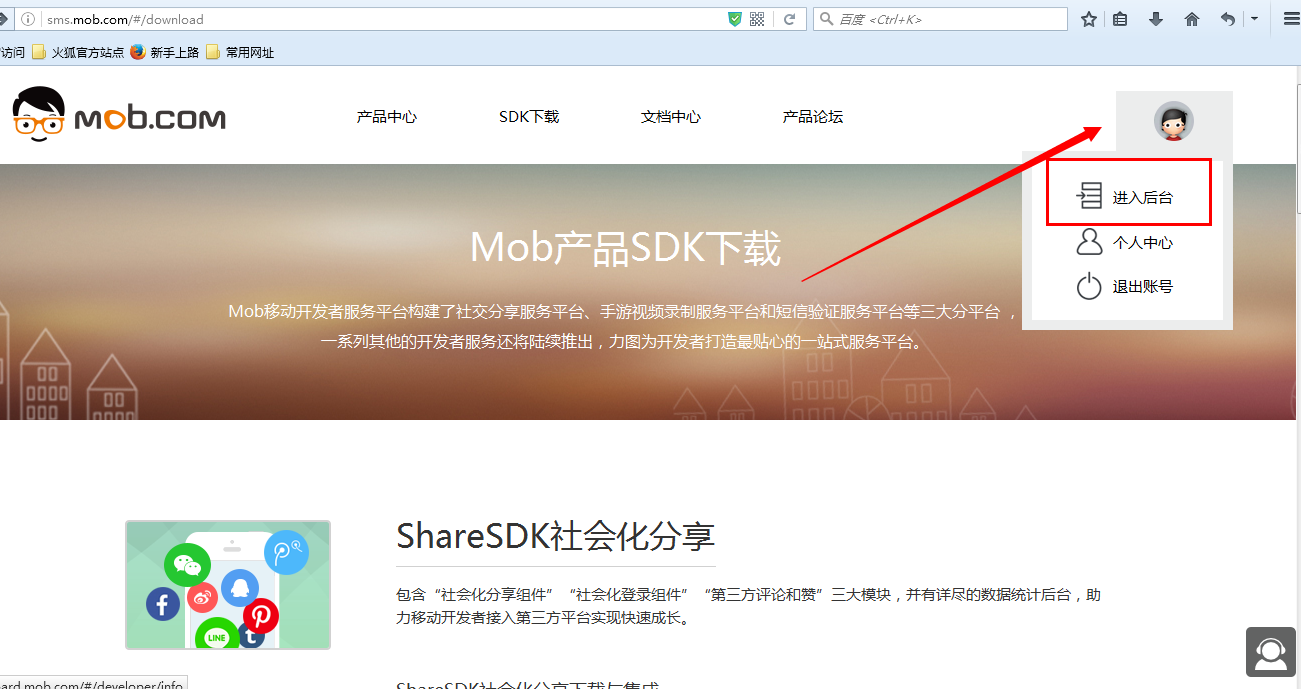Screen dimensions: 1301x689
Task: Open the 火狐官方站点 bookmark folder
Action: coord(78,52)
